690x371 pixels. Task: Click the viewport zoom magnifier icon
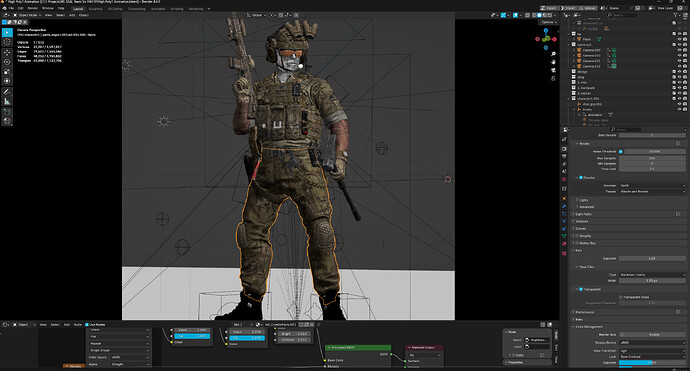(553, 54)
